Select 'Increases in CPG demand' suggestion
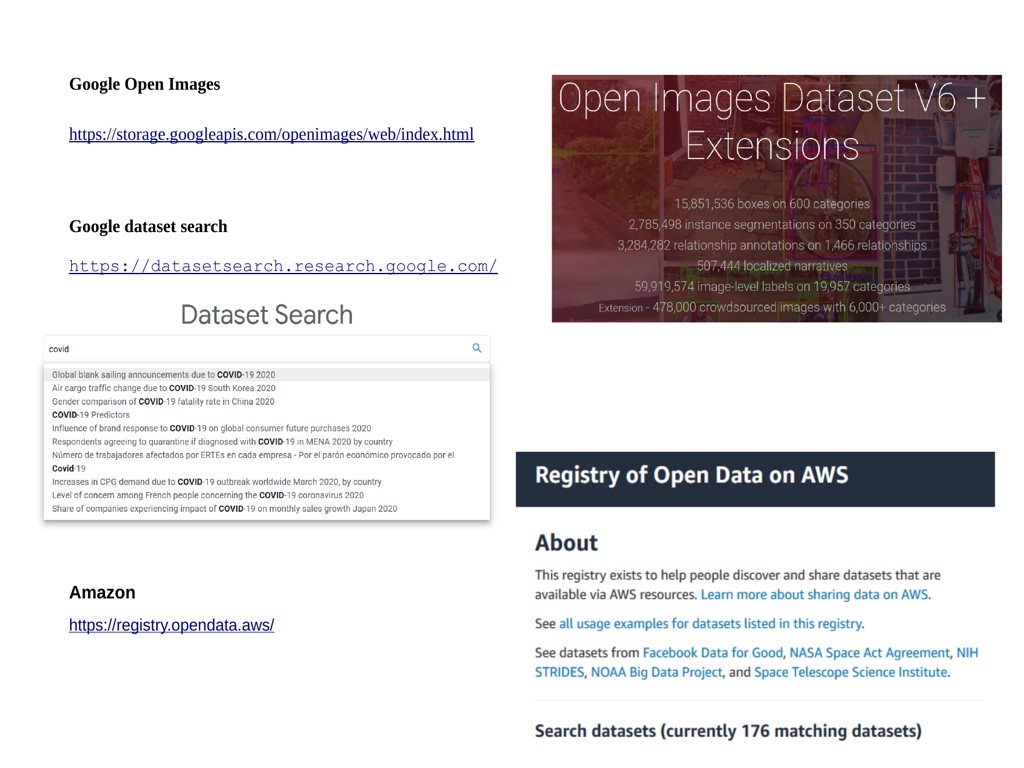Screen dimensions: 1024x768 (x=216, y=482)
